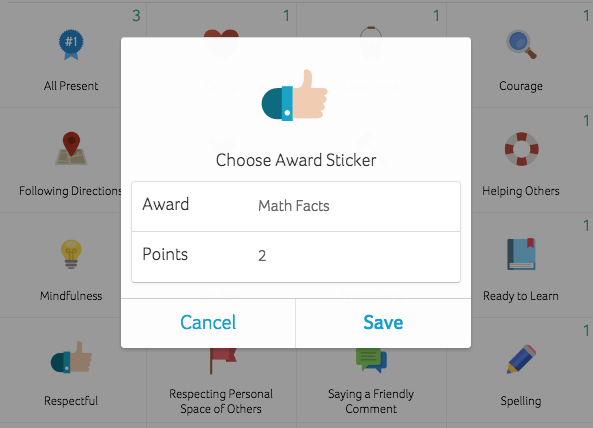Click the green count 3 on All Present

click(x=136, y=16)
